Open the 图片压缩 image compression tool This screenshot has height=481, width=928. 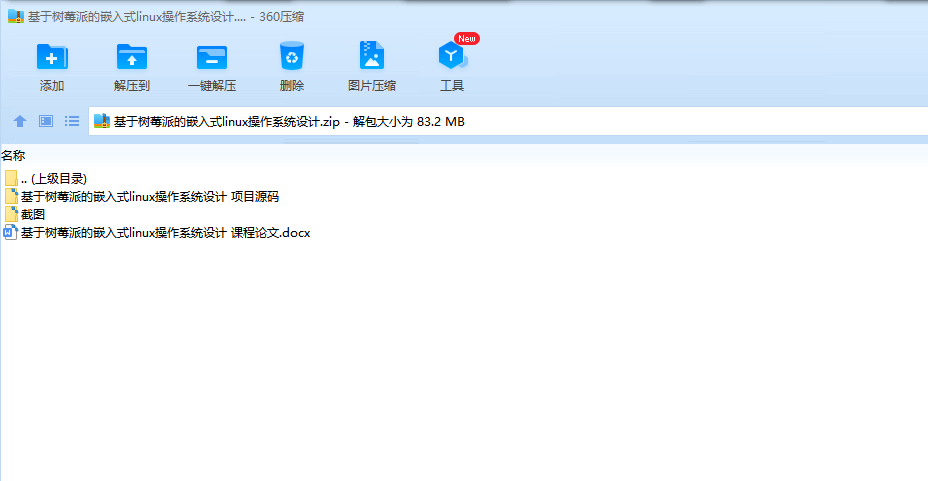(372, 56)
